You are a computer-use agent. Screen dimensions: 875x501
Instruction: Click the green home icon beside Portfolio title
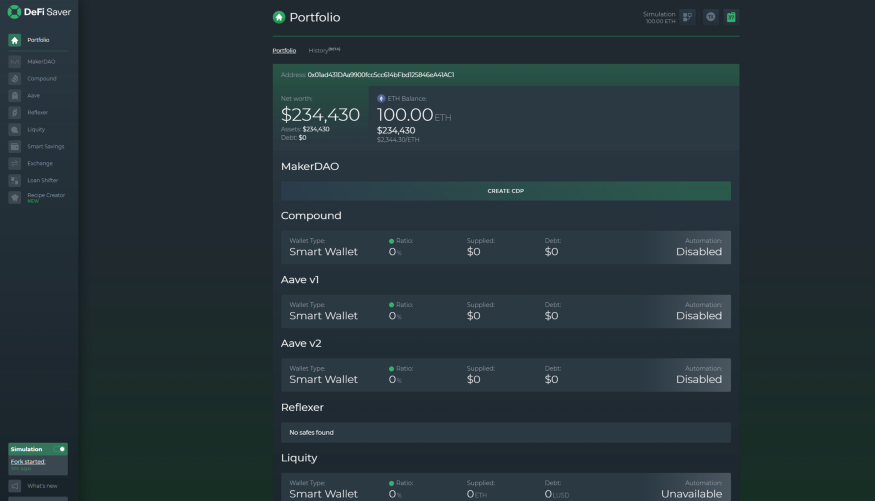[x=279, y=17]
